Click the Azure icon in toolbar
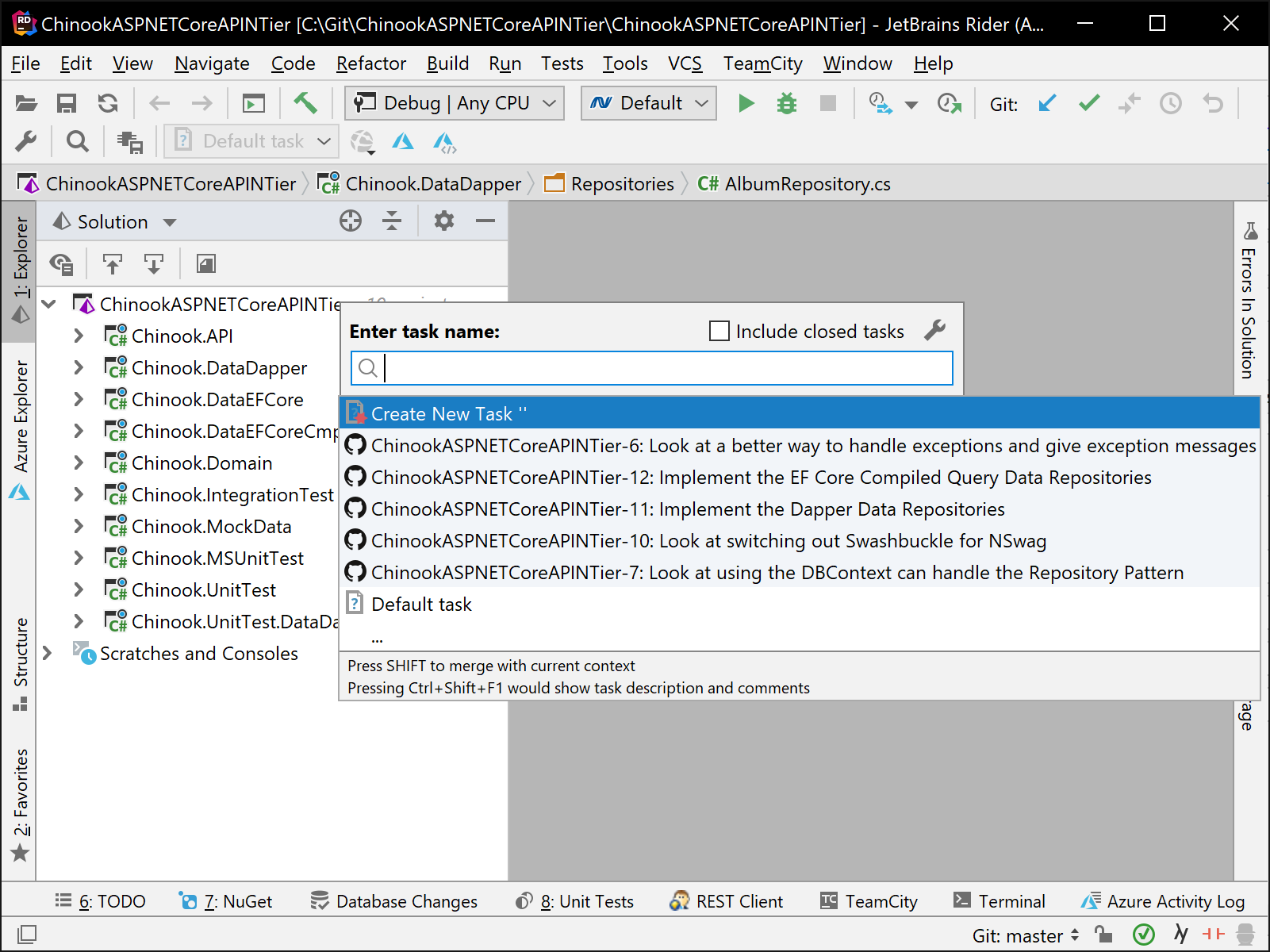This screenshot has width=1270, height=952. (x=403, y=141)
